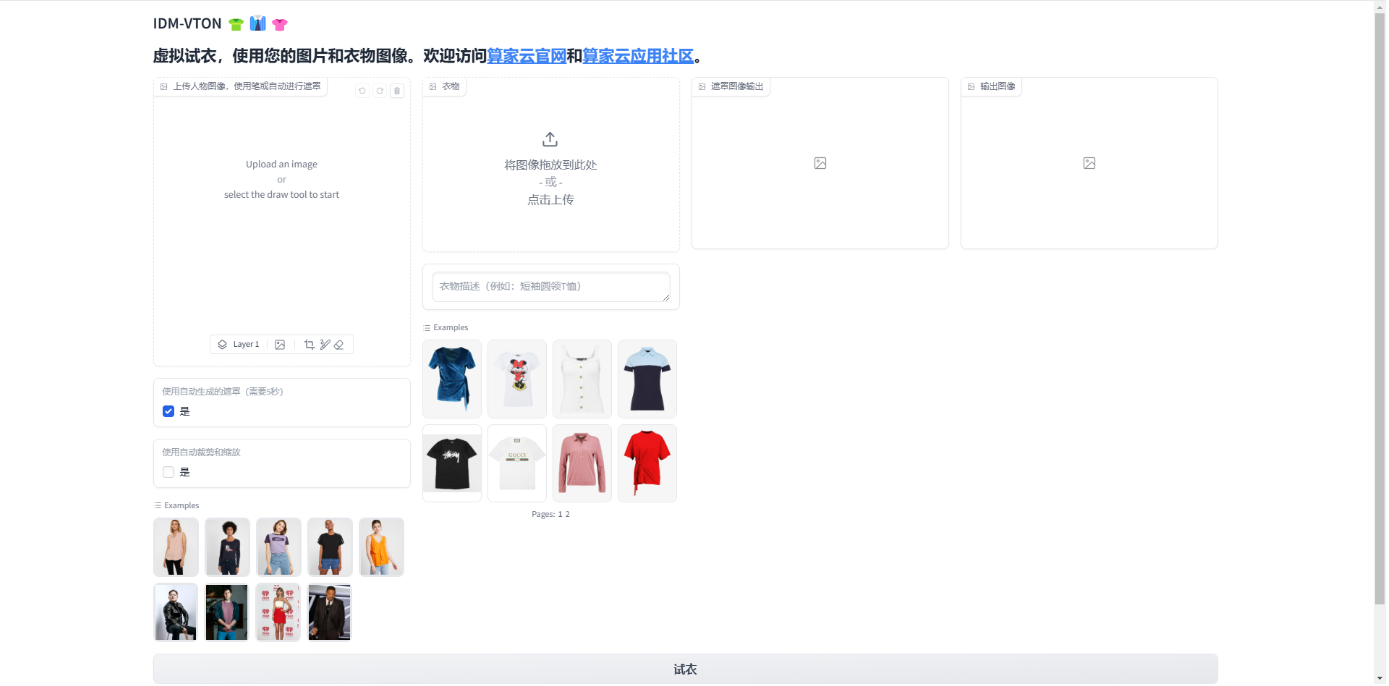Open the 算家云官网 link
The width and height of the screenshot is (1389, 686).
pyautogui.click(x=527, y=56)
